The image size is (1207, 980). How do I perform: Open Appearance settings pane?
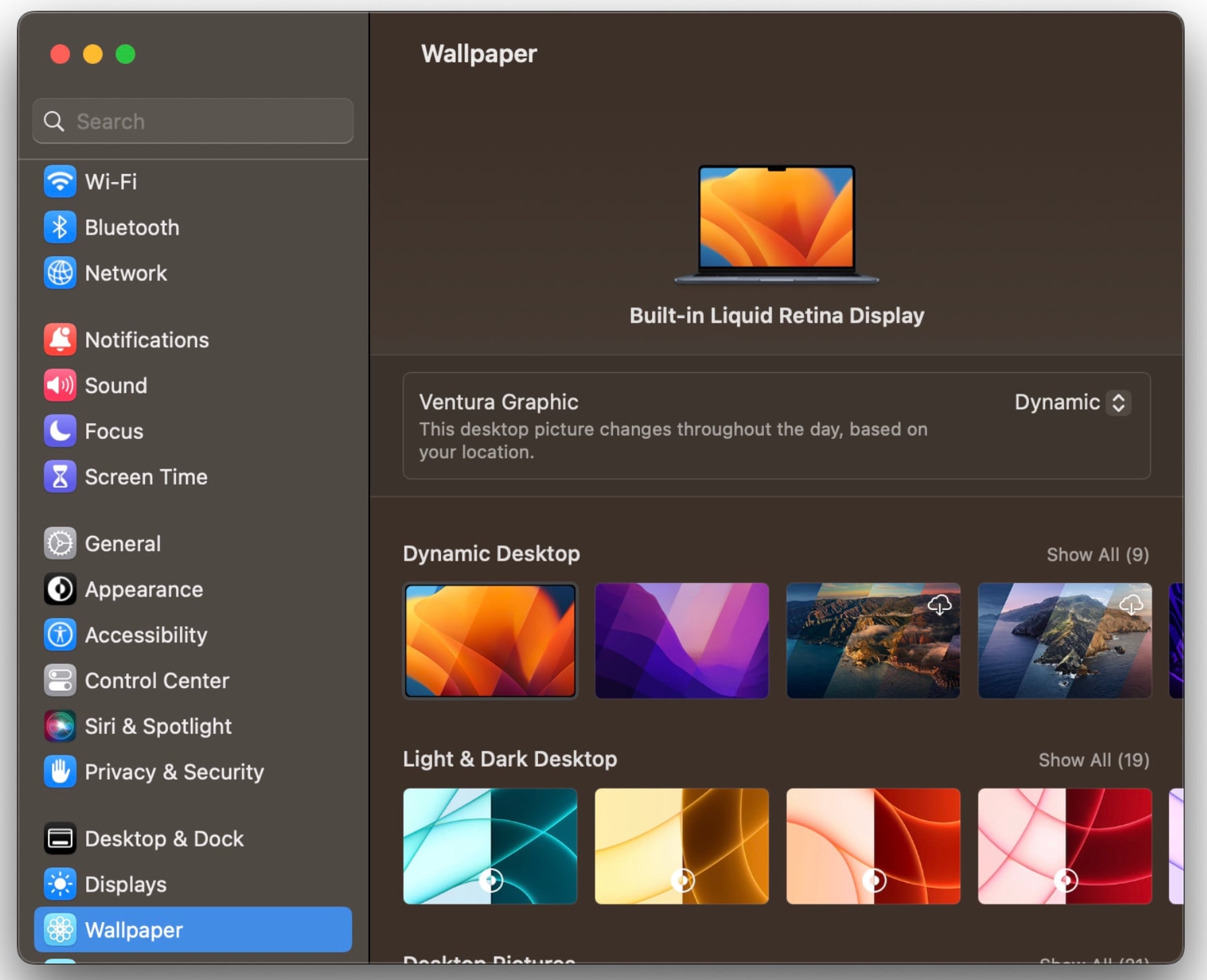(193, 589)
